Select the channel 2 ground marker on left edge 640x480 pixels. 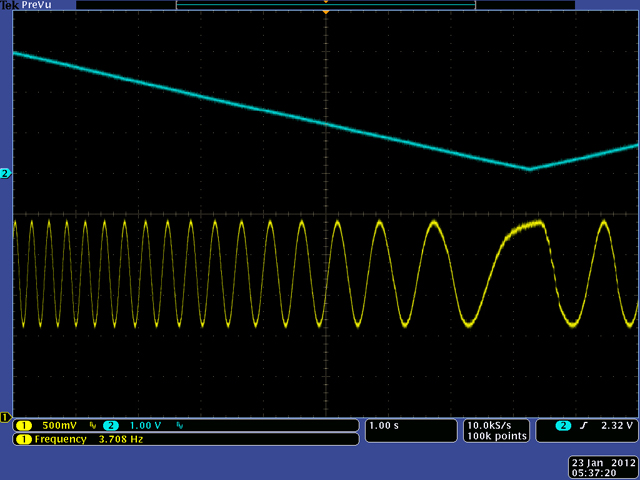(5, 174)
